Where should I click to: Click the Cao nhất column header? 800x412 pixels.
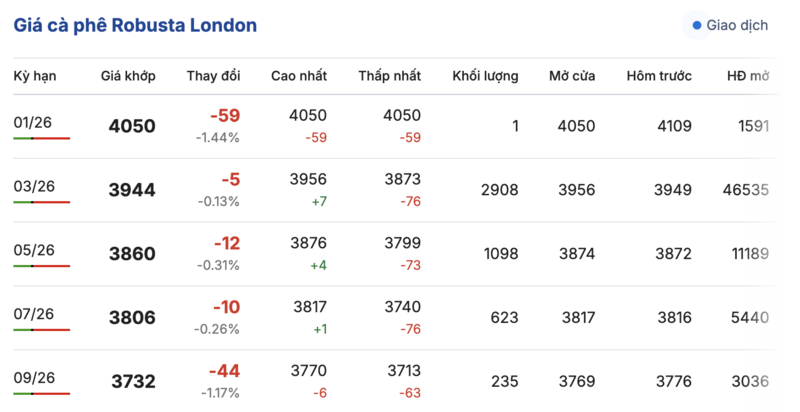[x=299, y=76]
